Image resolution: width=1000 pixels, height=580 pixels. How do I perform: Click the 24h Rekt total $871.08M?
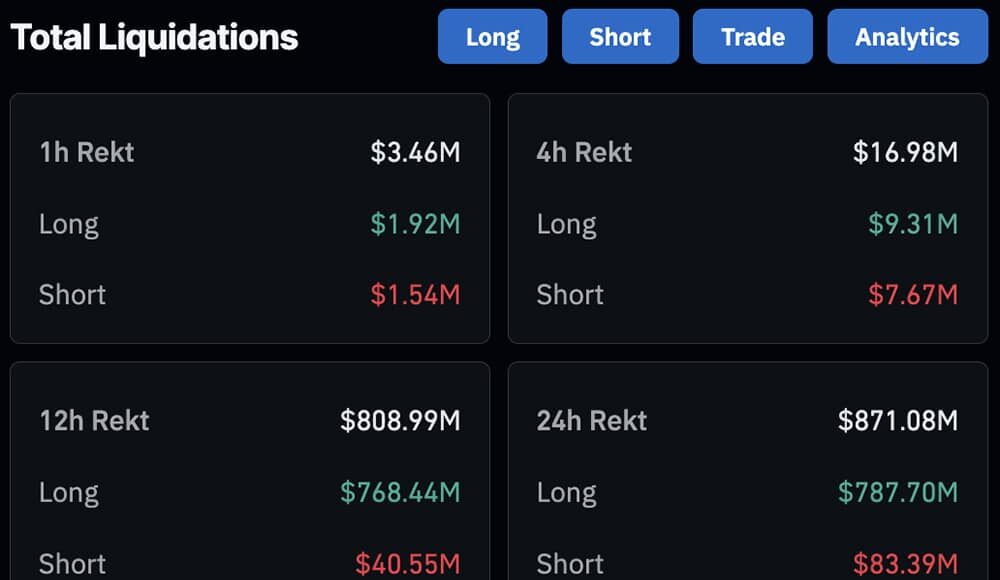pos(898,420)
